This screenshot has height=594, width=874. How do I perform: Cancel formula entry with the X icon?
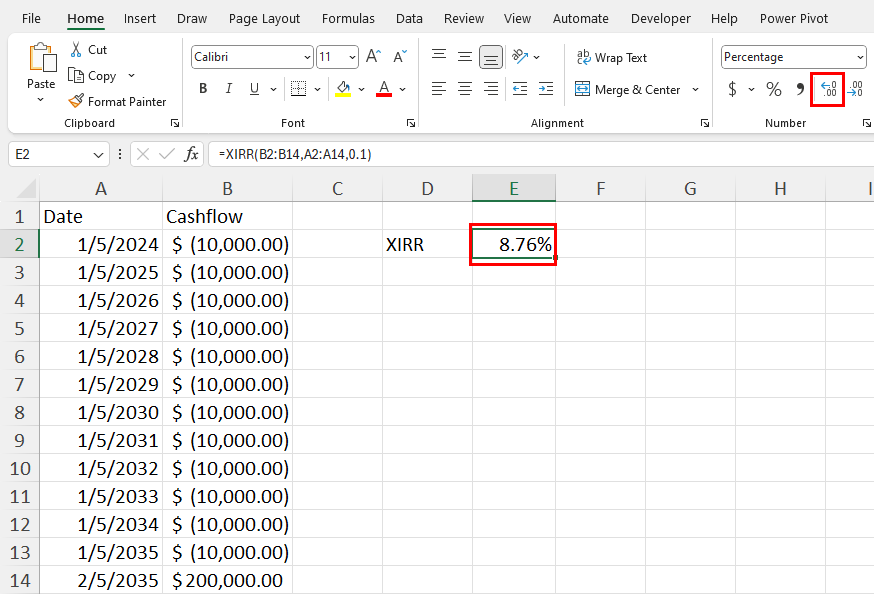(x=143, y=154)
